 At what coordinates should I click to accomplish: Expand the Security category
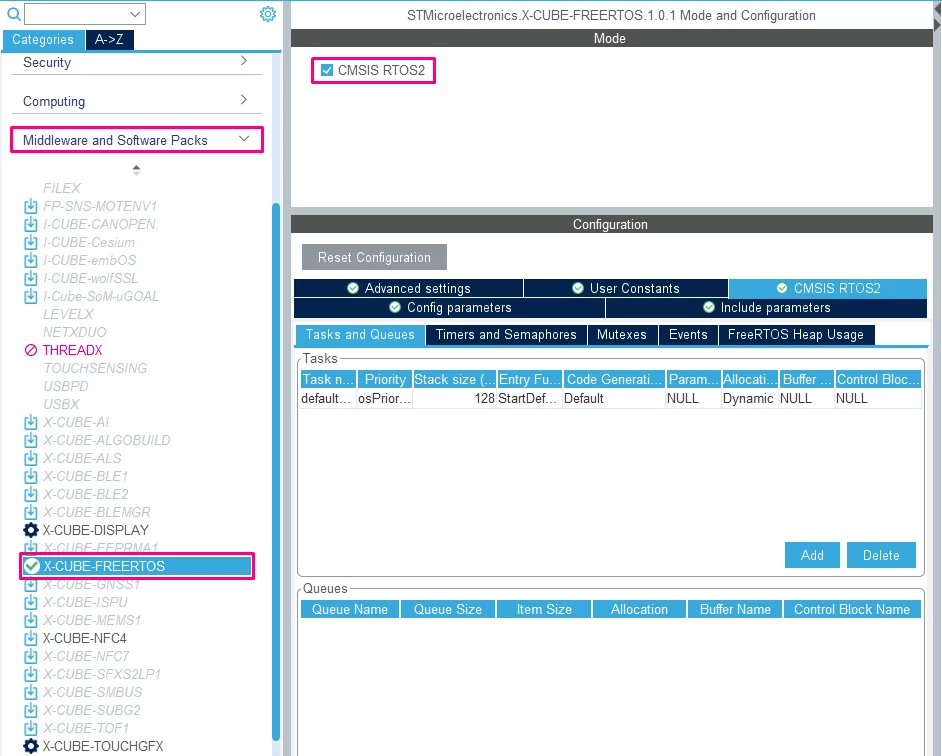pos(137,62)
